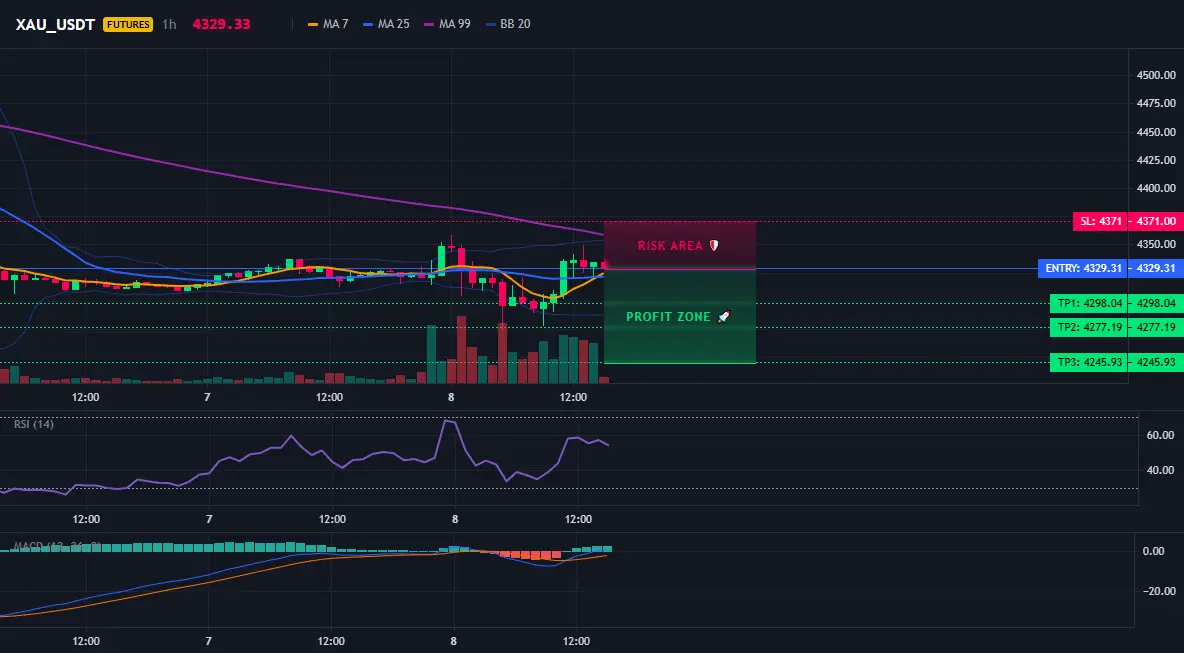Click the XAU_USDT symbol name
Screen dimensions: 1184x653
(x=55, y=24)
